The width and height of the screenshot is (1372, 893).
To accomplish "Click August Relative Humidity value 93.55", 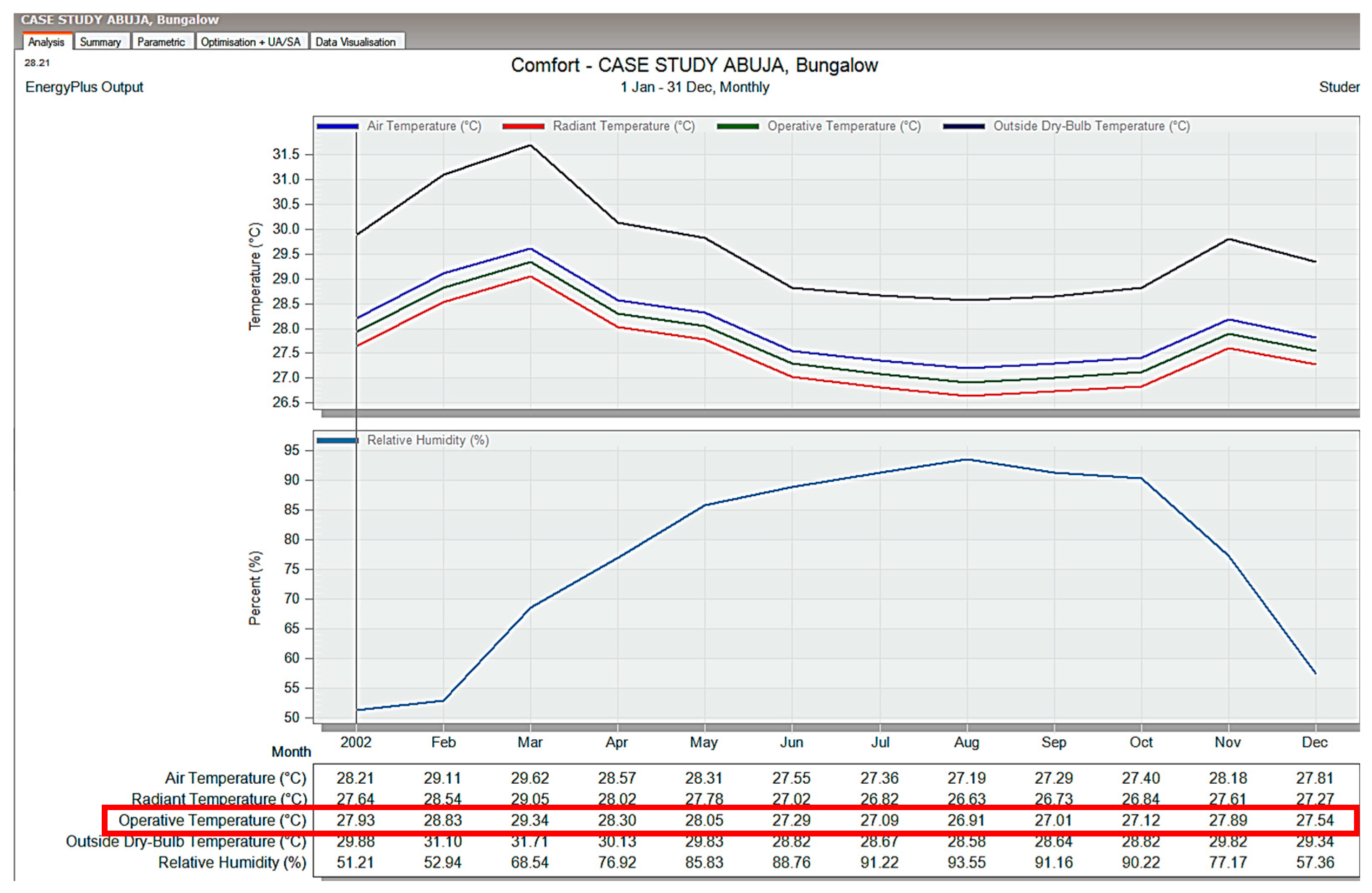I will tap(966, 862).
